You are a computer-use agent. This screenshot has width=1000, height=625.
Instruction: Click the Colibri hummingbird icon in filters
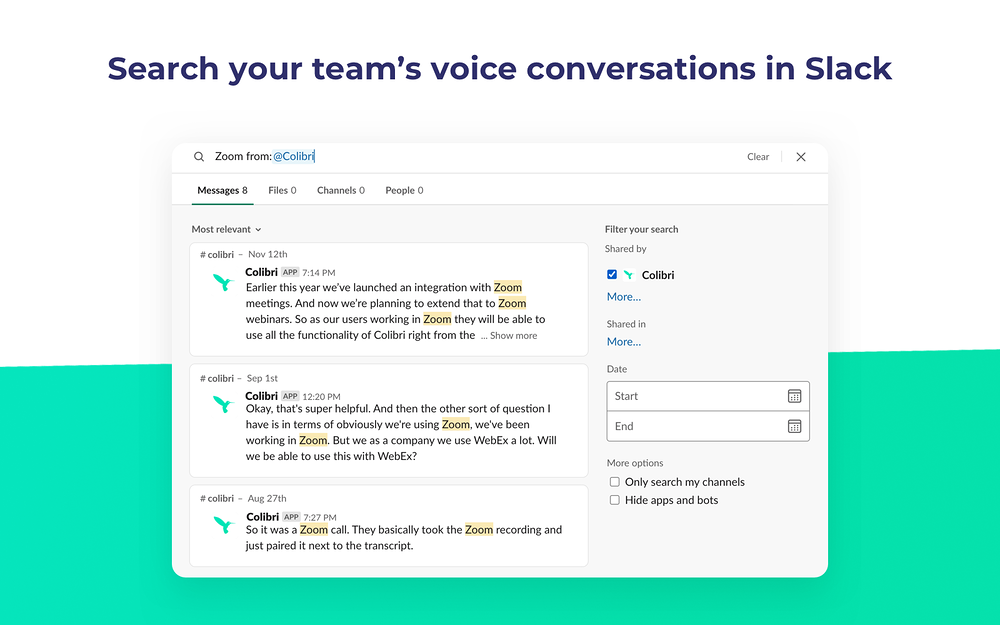(629, 275)
